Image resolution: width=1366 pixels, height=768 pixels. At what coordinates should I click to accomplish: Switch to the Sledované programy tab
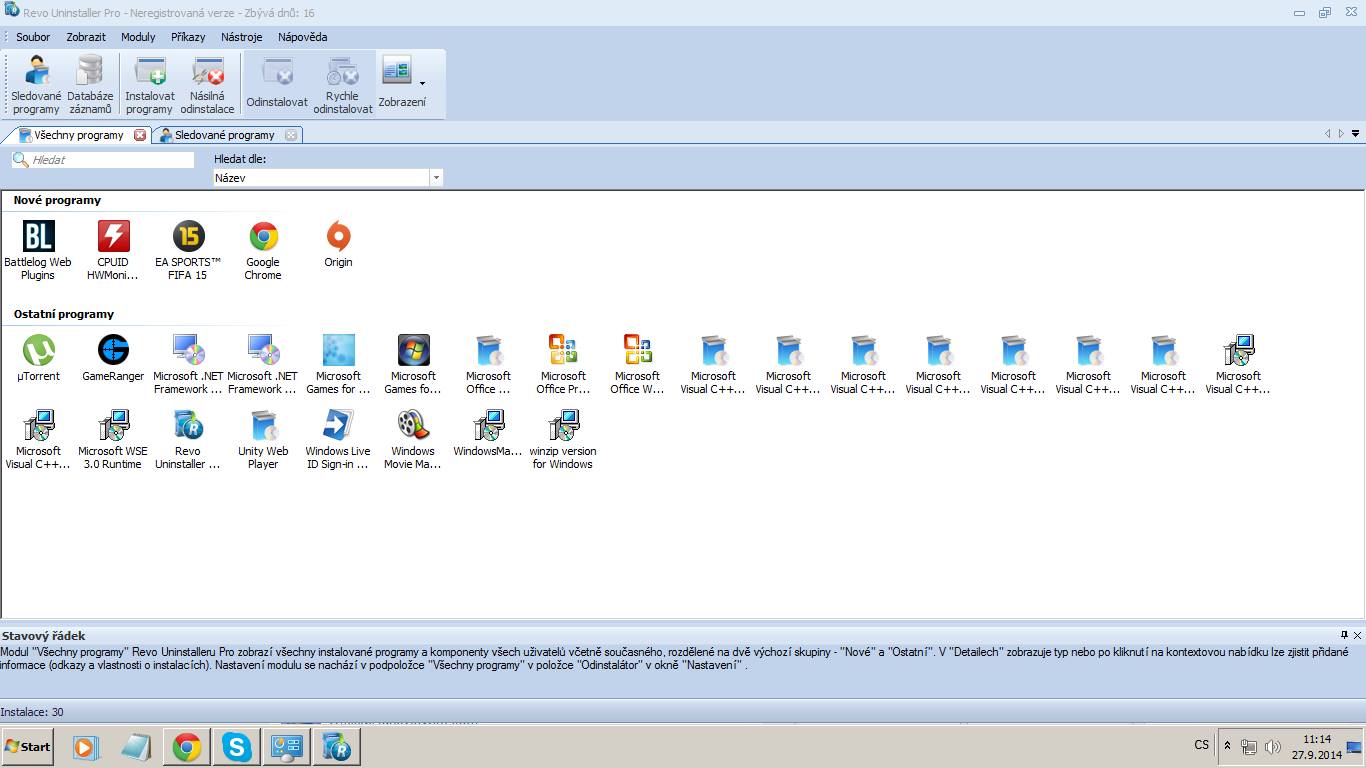click(x=224, y=135)
